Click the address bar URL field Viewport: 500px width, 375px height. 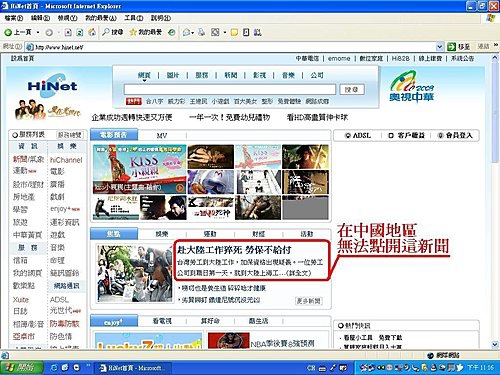click(x=230, y=47)
